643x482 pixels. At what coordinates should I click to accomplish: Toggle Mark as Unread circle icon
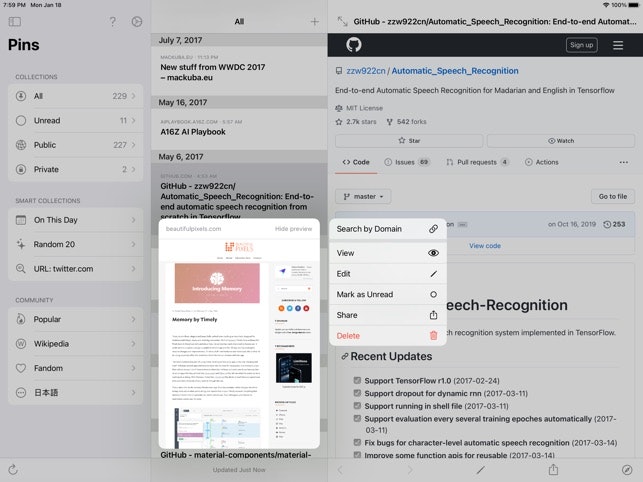pyautogui.click(x=433, y=295)
